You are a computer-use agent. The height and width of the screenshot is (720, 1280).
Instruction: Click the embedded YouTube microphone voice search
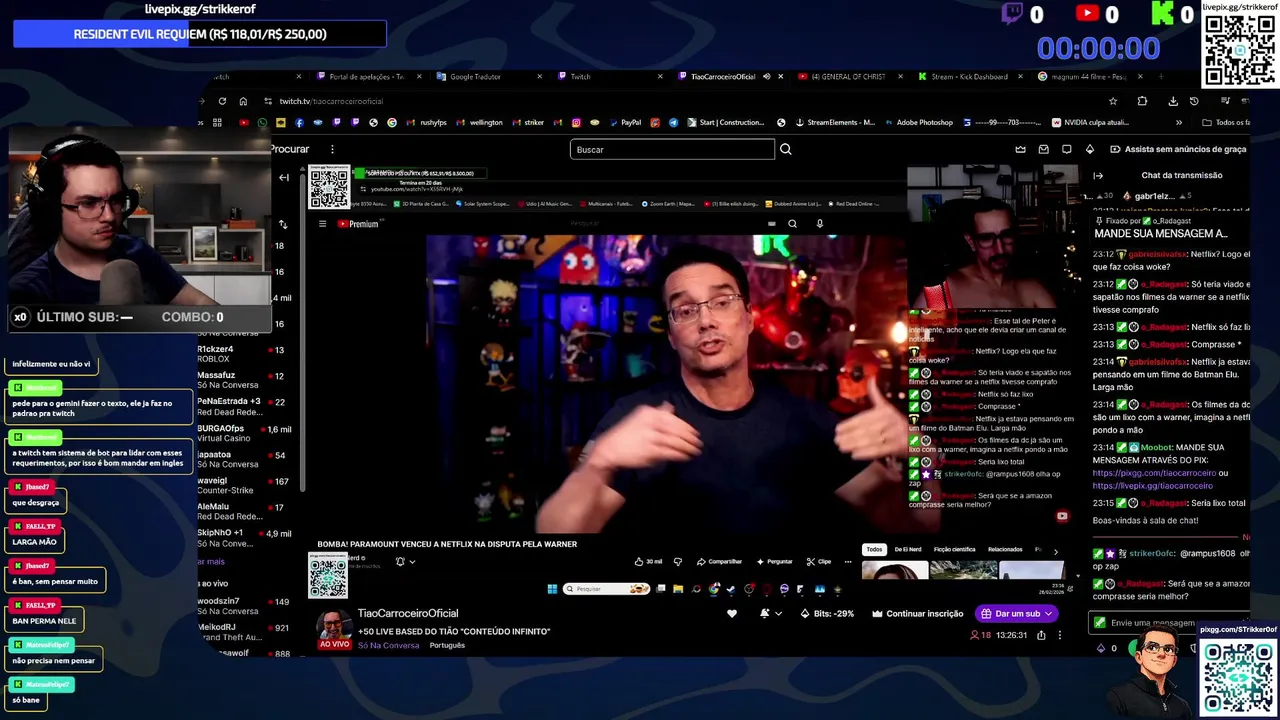click(x=819, y=224)
